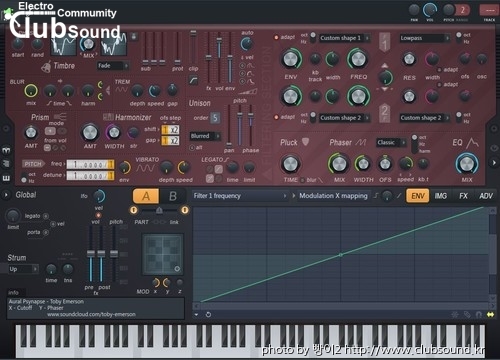500x360 pixels.
Task: Click the yellow snap arrows icon
Action: pyautogui.click(x=490, y=314)
